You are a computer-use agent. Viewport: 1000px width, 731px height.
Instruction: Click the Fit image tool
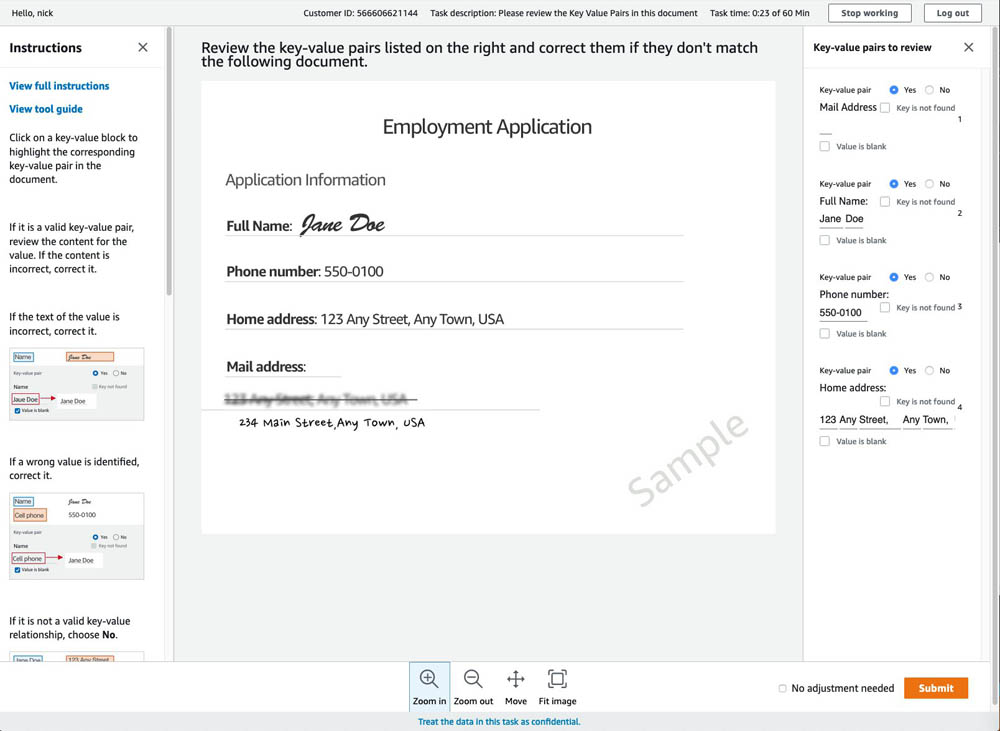pos(557,686)
